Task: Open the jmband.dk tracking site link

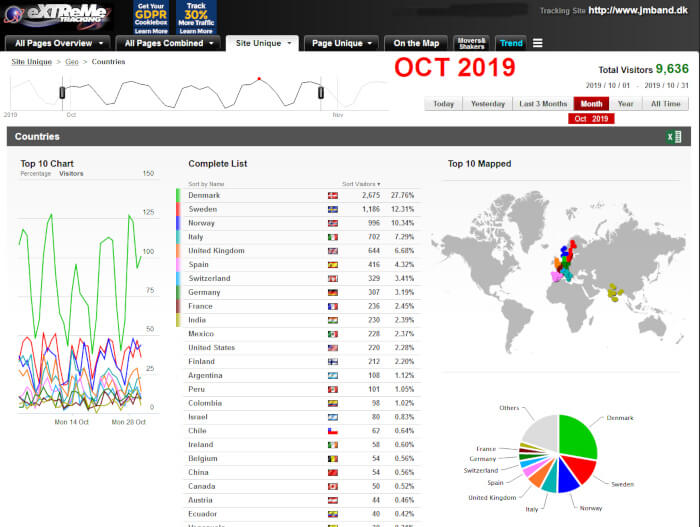Action: pos(638,10)
